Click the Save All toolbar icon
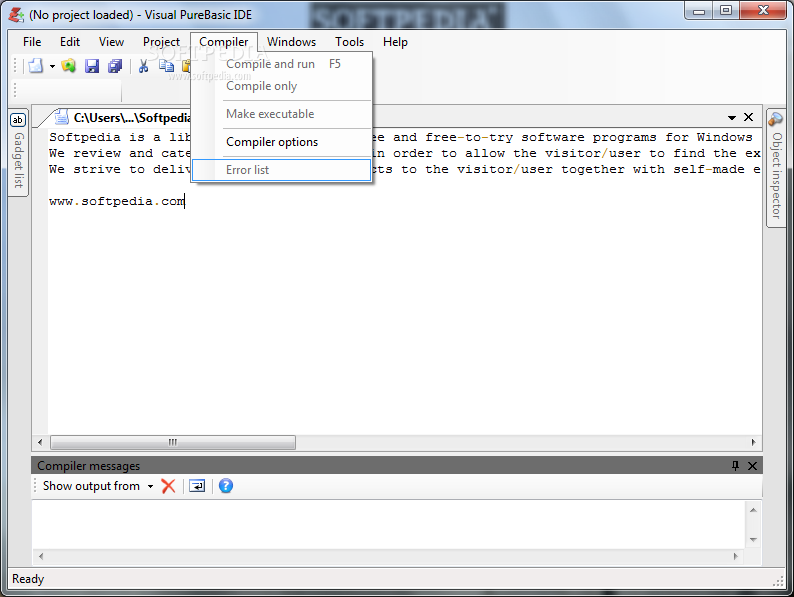 [115, 66]
